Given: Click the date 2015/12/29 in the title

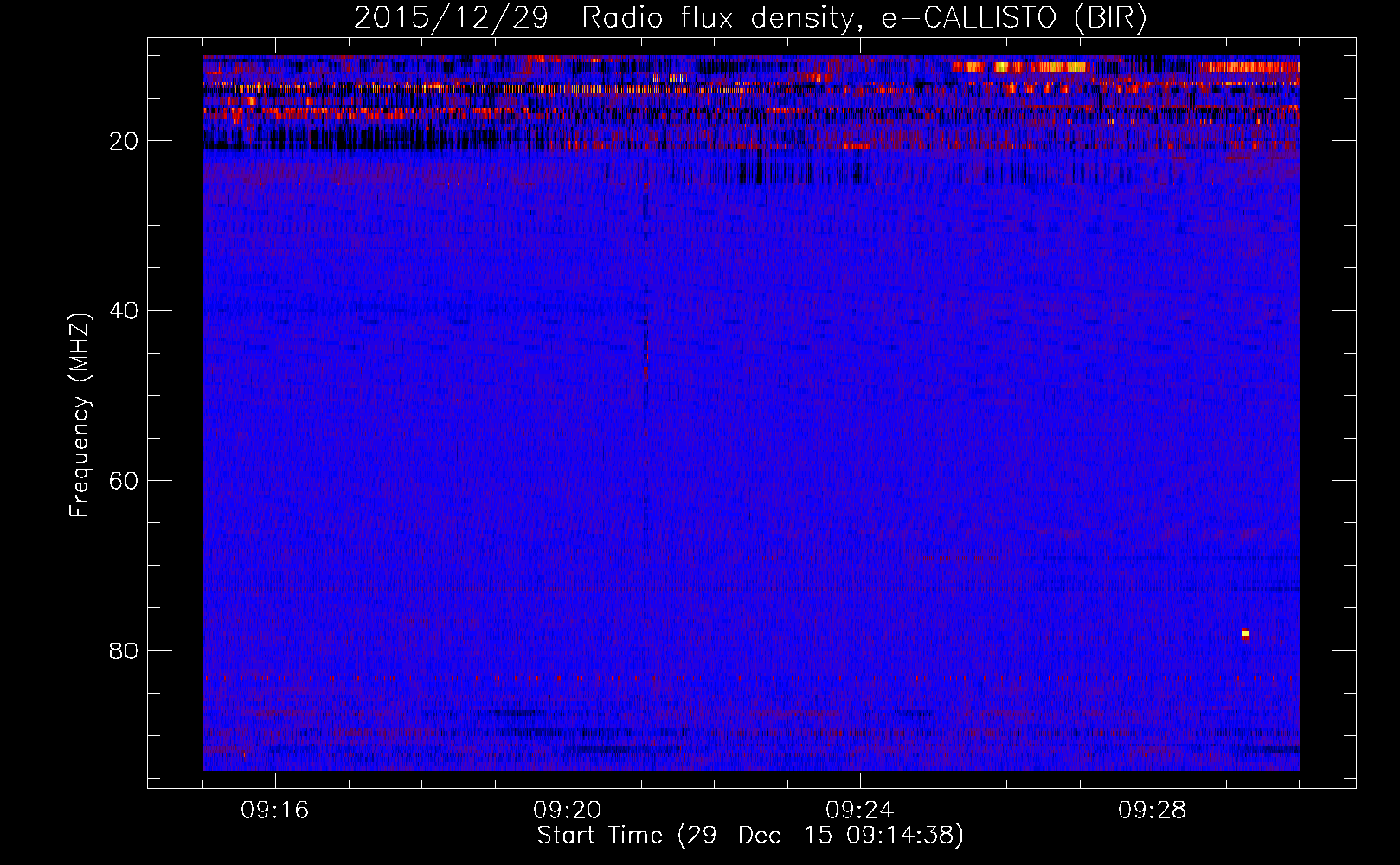Looking at the screenshot, I should [x=451, y=18].
